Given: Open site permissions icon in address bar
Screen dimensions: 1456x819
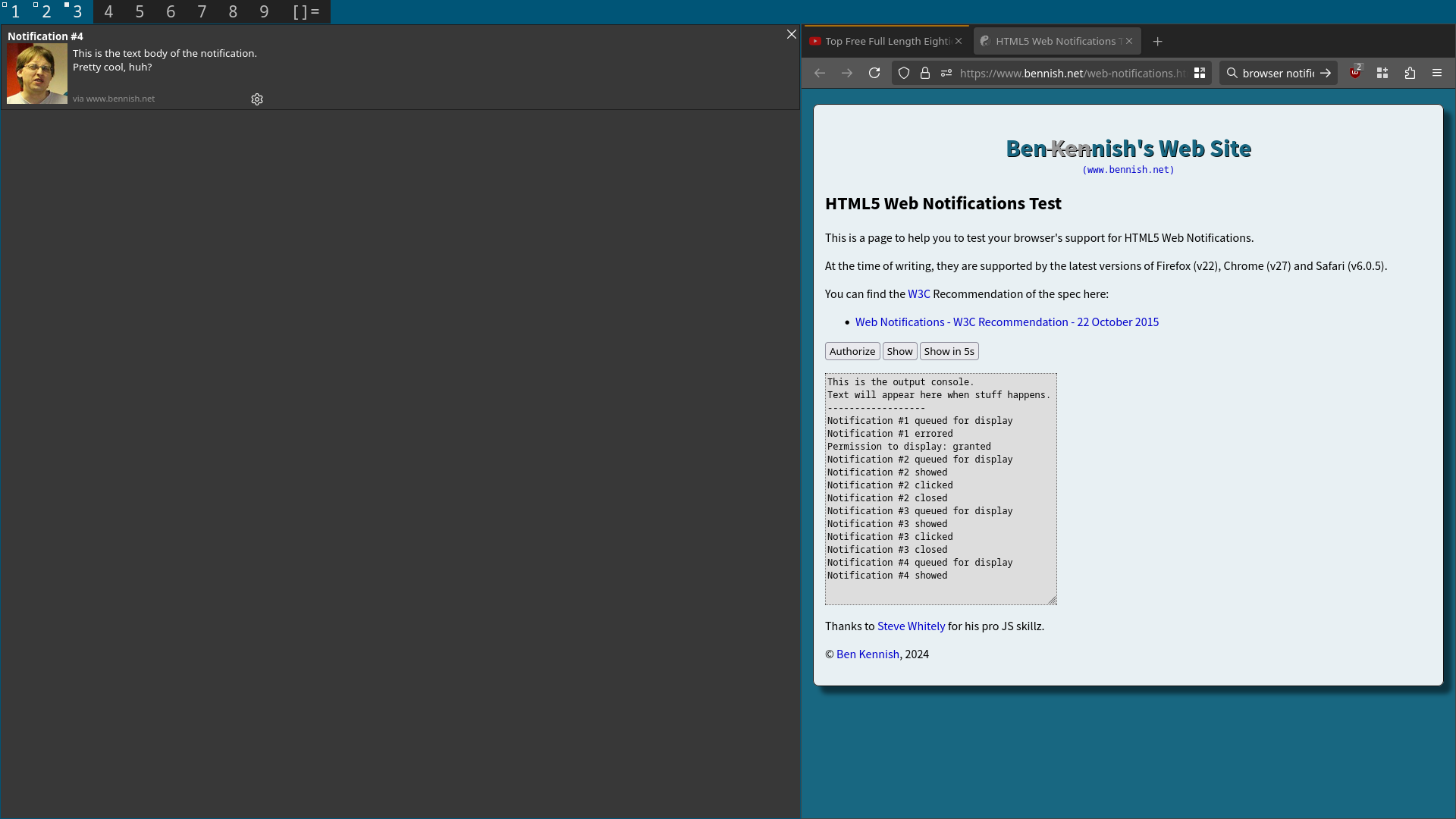Looking at the screenshot, I should click(x=946, y=73).
